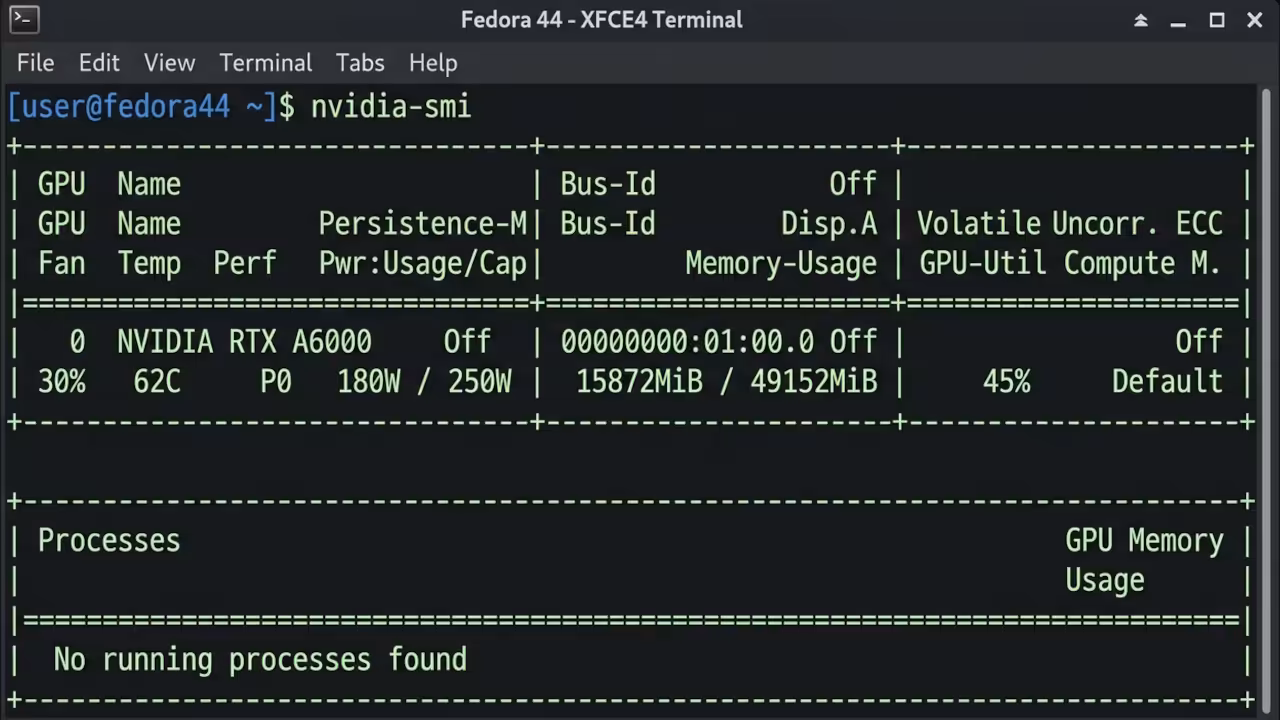The image size is (1280, 720).
Task: Click 'Persistence-M' column header
Action: 422,224
